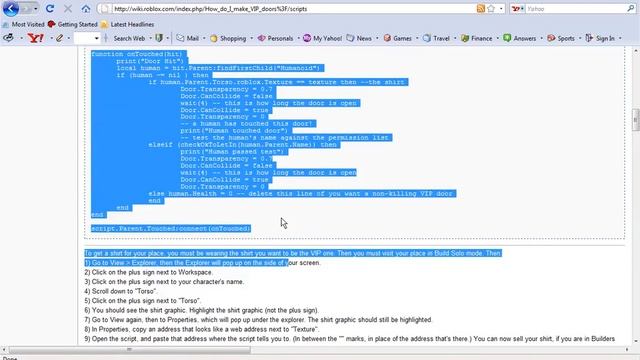Open the Games toolbar button
The width and height of the screenshot is (640, 360).
pyautogui.click(x=398, y=38)
